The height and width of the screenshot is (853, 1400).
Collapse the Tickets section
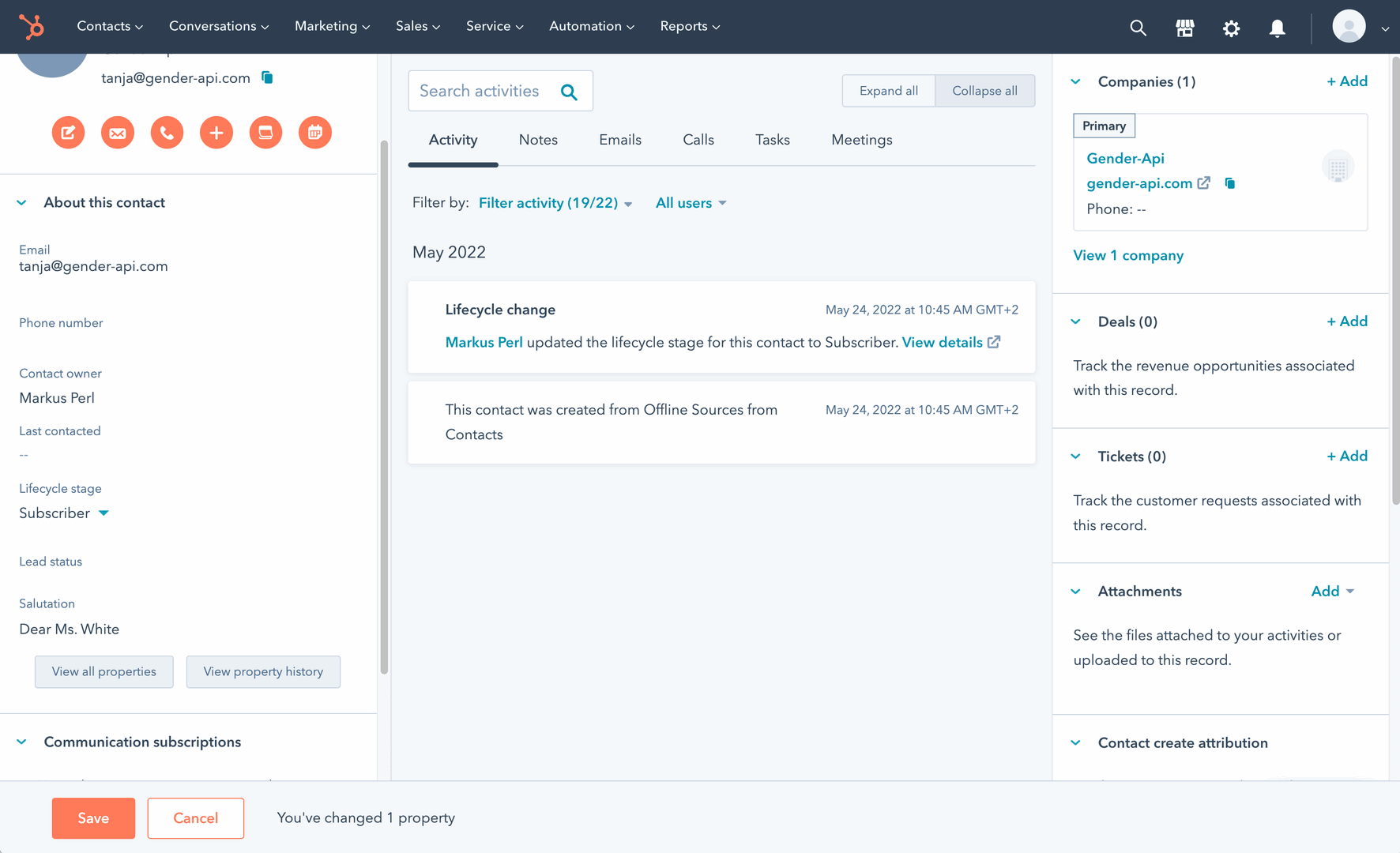(1075, 457)
